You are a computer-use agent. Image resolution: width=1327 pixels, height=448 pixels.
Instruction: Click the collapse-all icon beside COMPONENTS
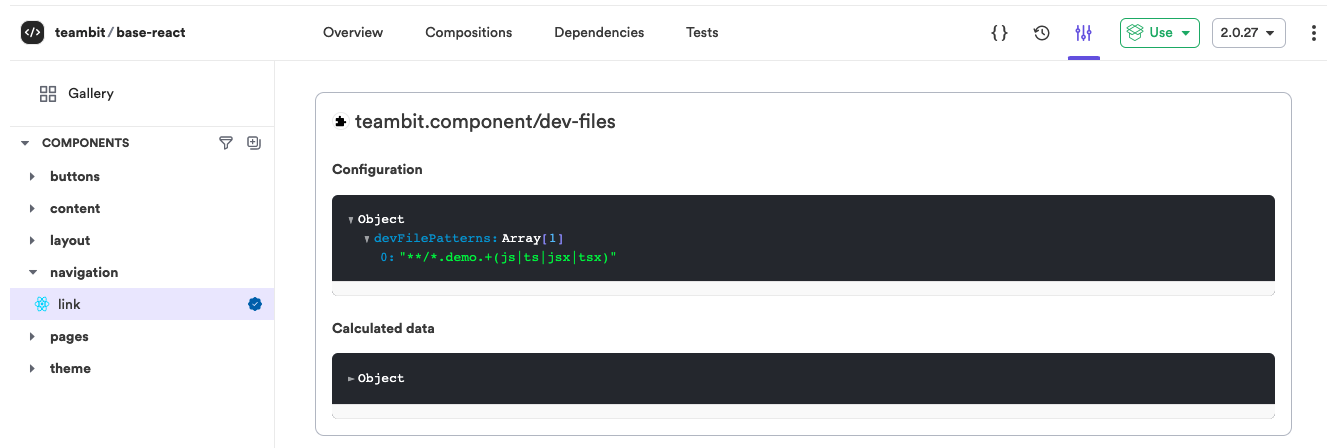click(254, 143)
